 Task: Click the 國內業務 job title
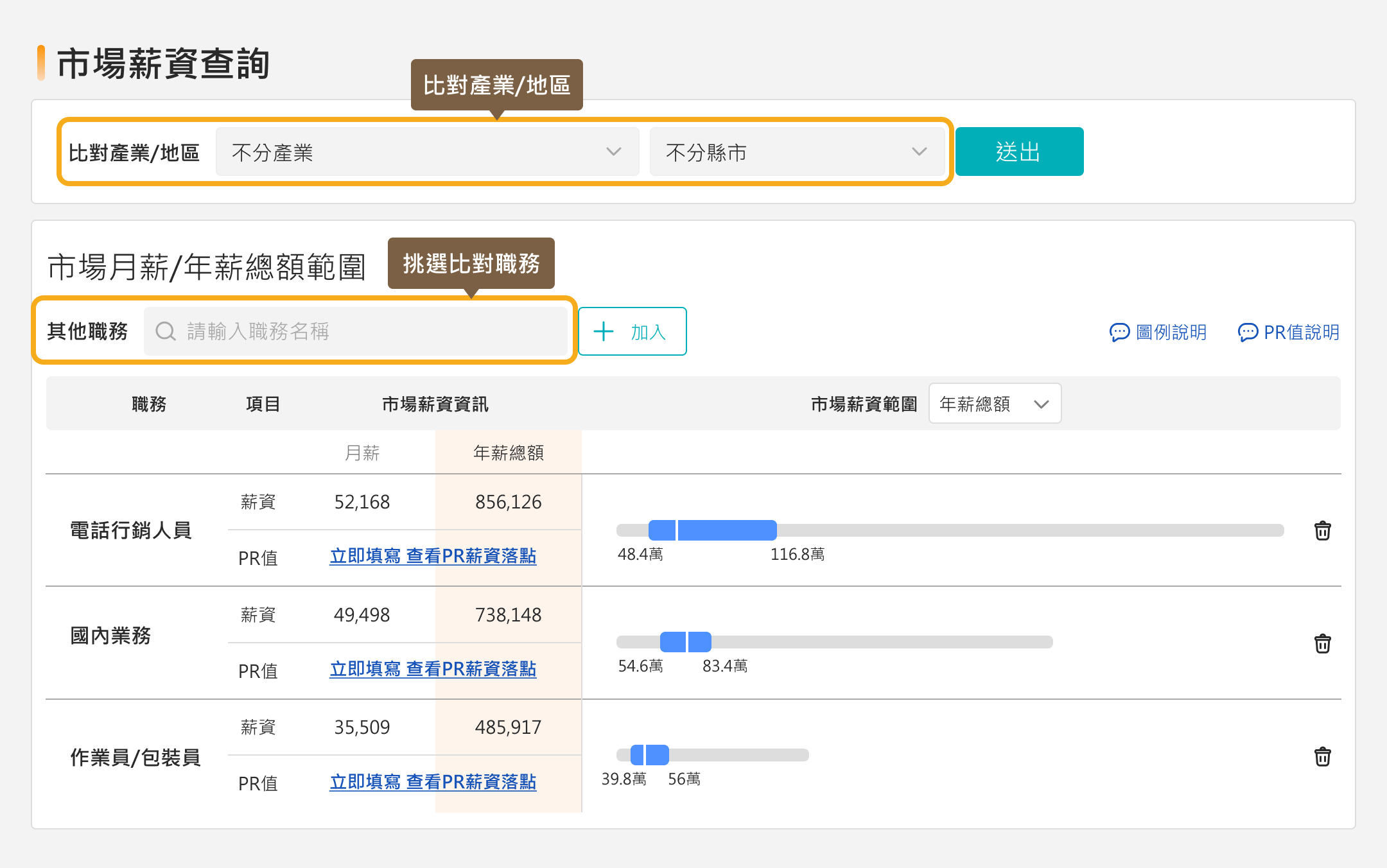pos(110,636)
